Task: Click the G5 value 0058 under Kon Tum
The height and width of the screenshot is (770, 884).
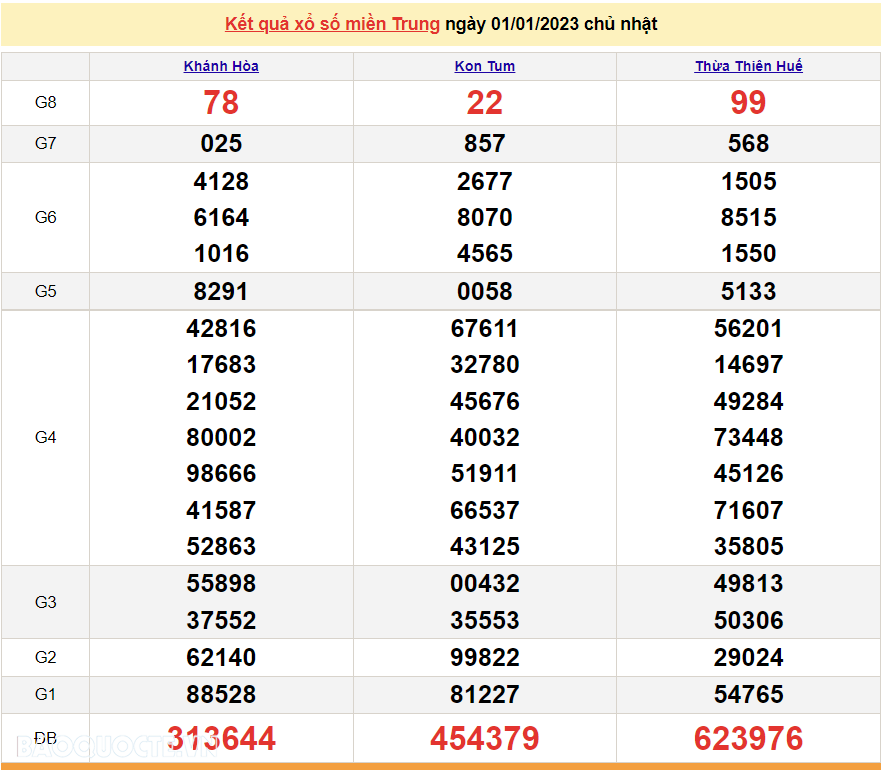Action: (x=484, y=291)
